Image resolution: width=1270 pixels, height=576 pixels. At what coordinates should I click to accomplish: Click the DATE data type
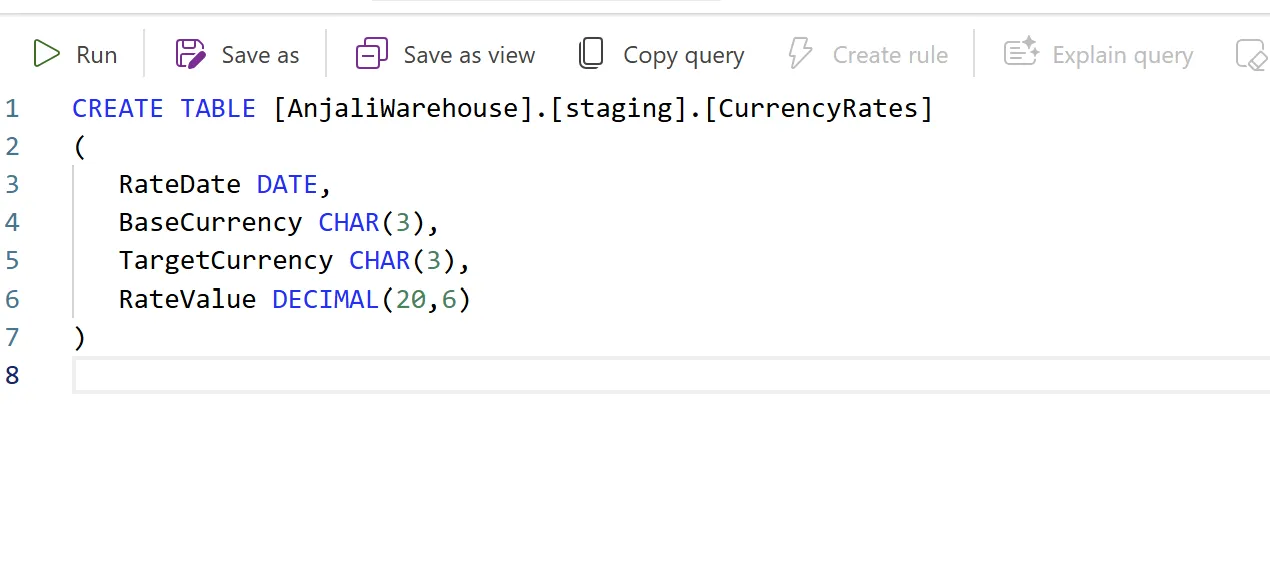tap(287, 185)
